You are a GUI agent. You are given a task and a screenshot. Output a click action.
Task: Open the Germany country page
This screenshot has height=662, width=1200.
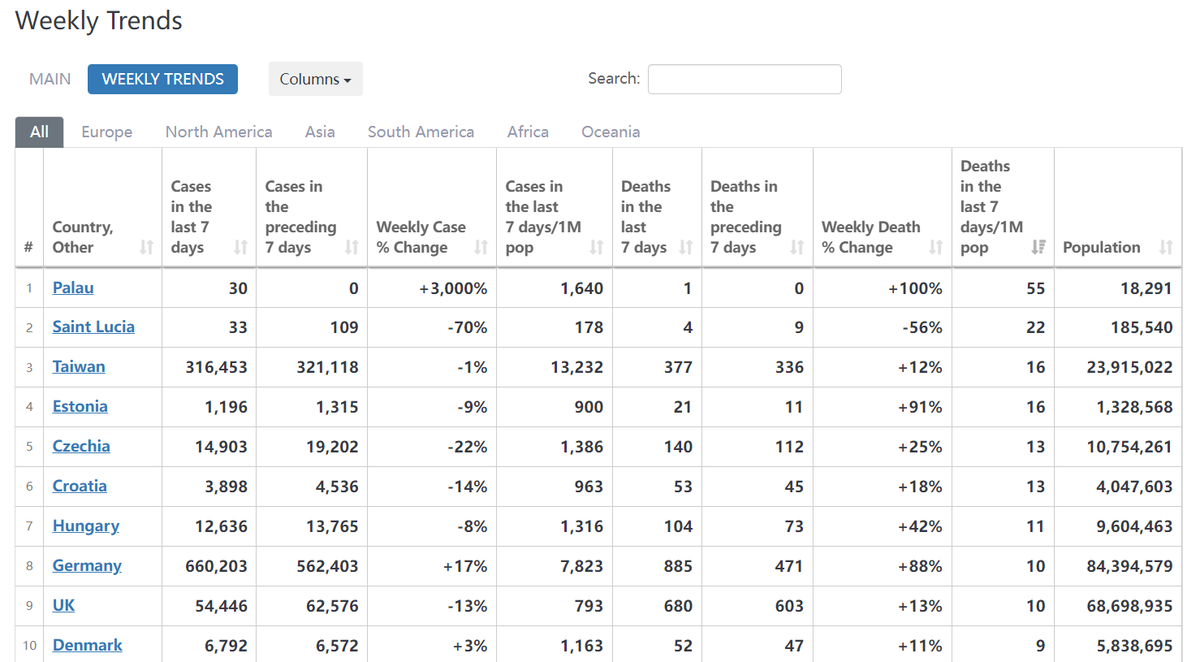(87, 565)
